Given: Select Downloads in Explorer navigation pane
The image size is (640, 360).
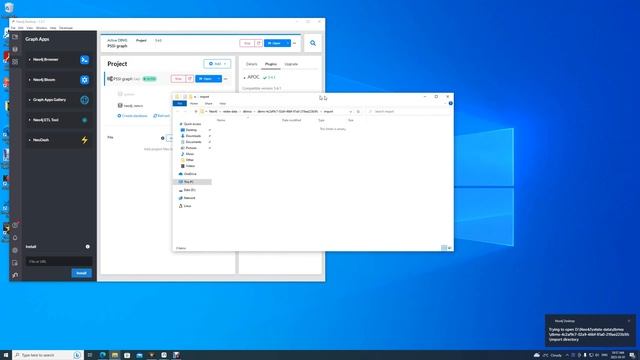Looking at the screenshot, I should point(193,136).
